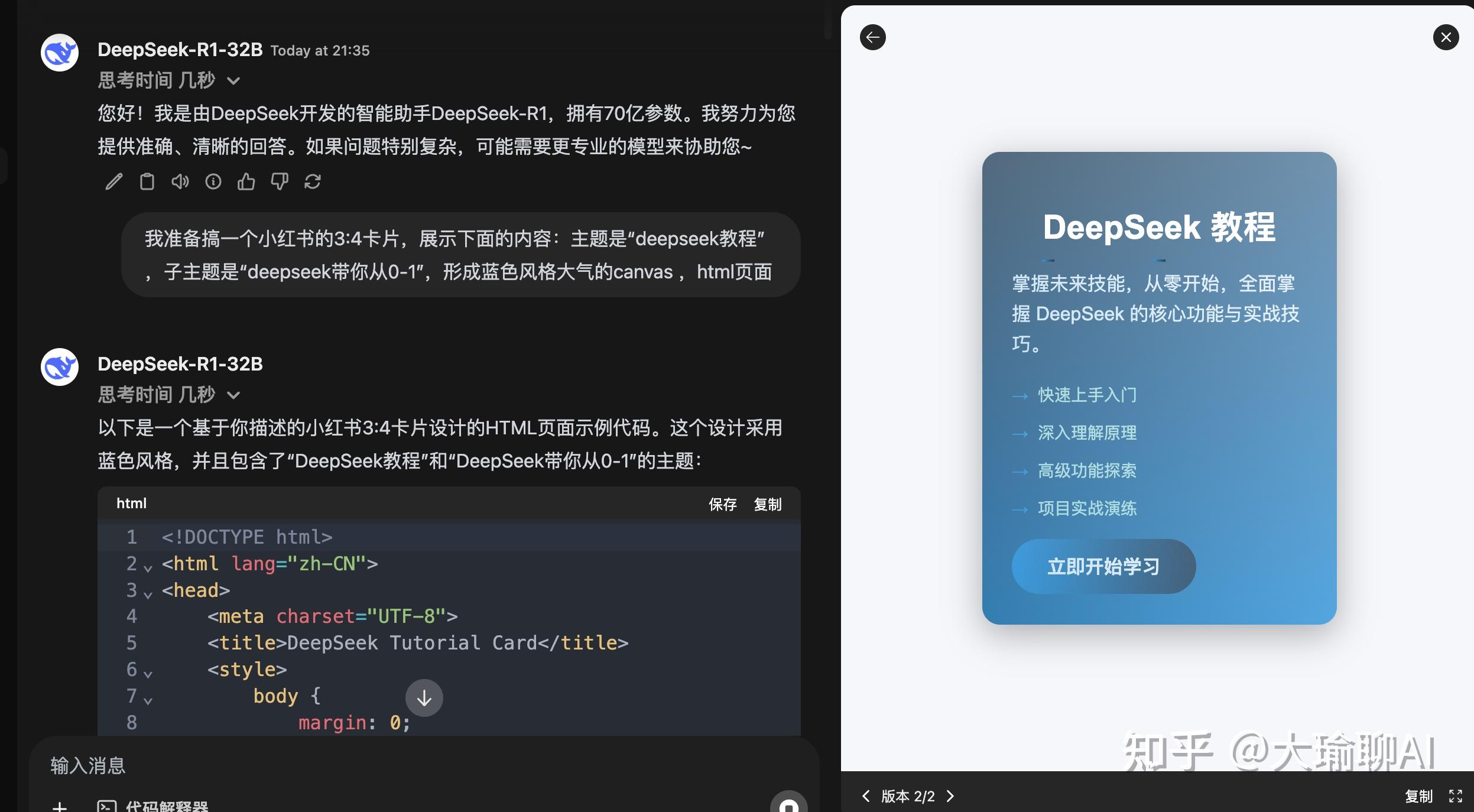Screen dimensions: 1474x812
Task: Advance to next version with right chevron
Action: [950, 796]
